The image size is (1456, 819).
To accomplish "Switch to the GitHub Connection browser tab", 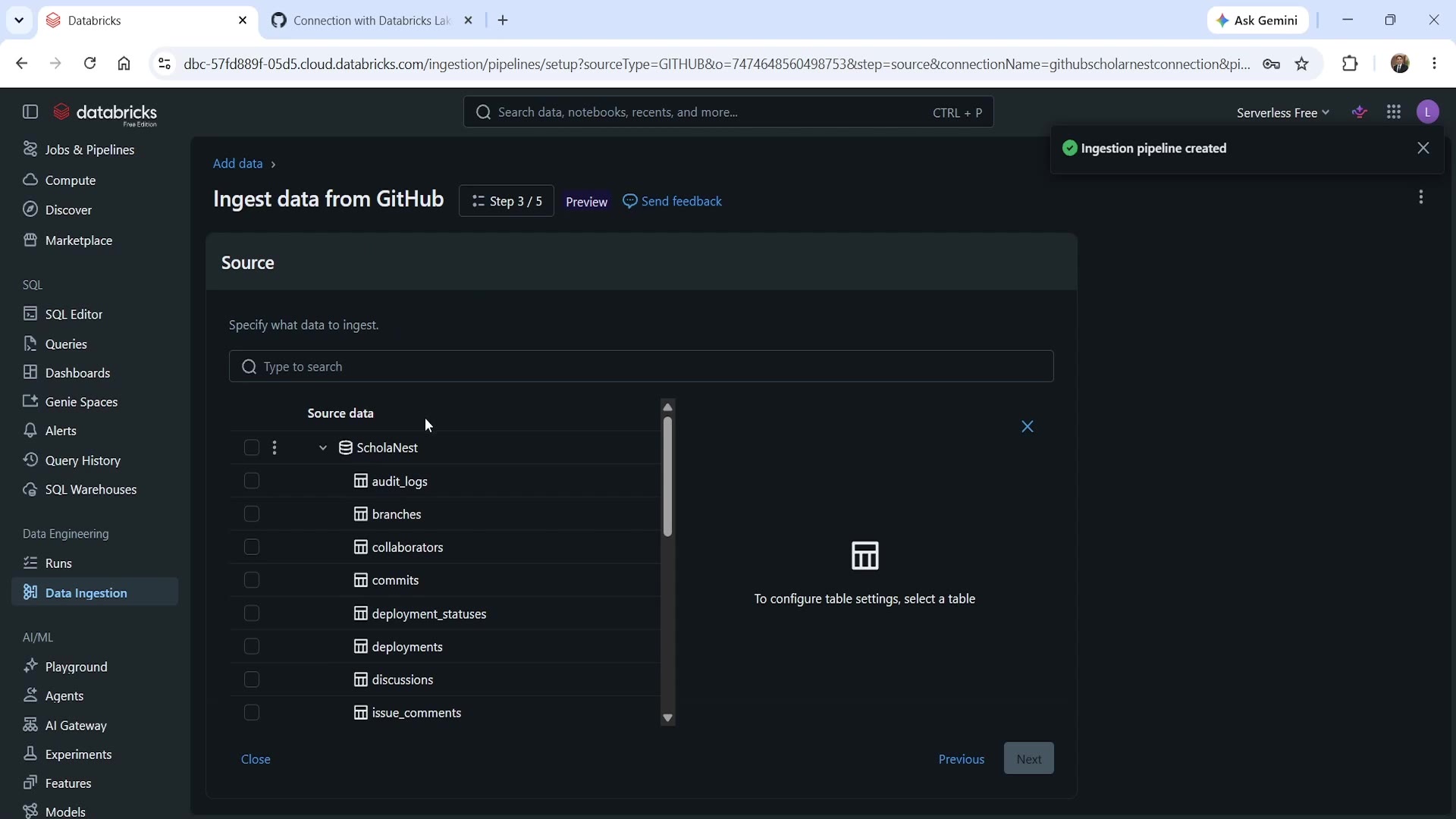I will [x=372, y=20].
